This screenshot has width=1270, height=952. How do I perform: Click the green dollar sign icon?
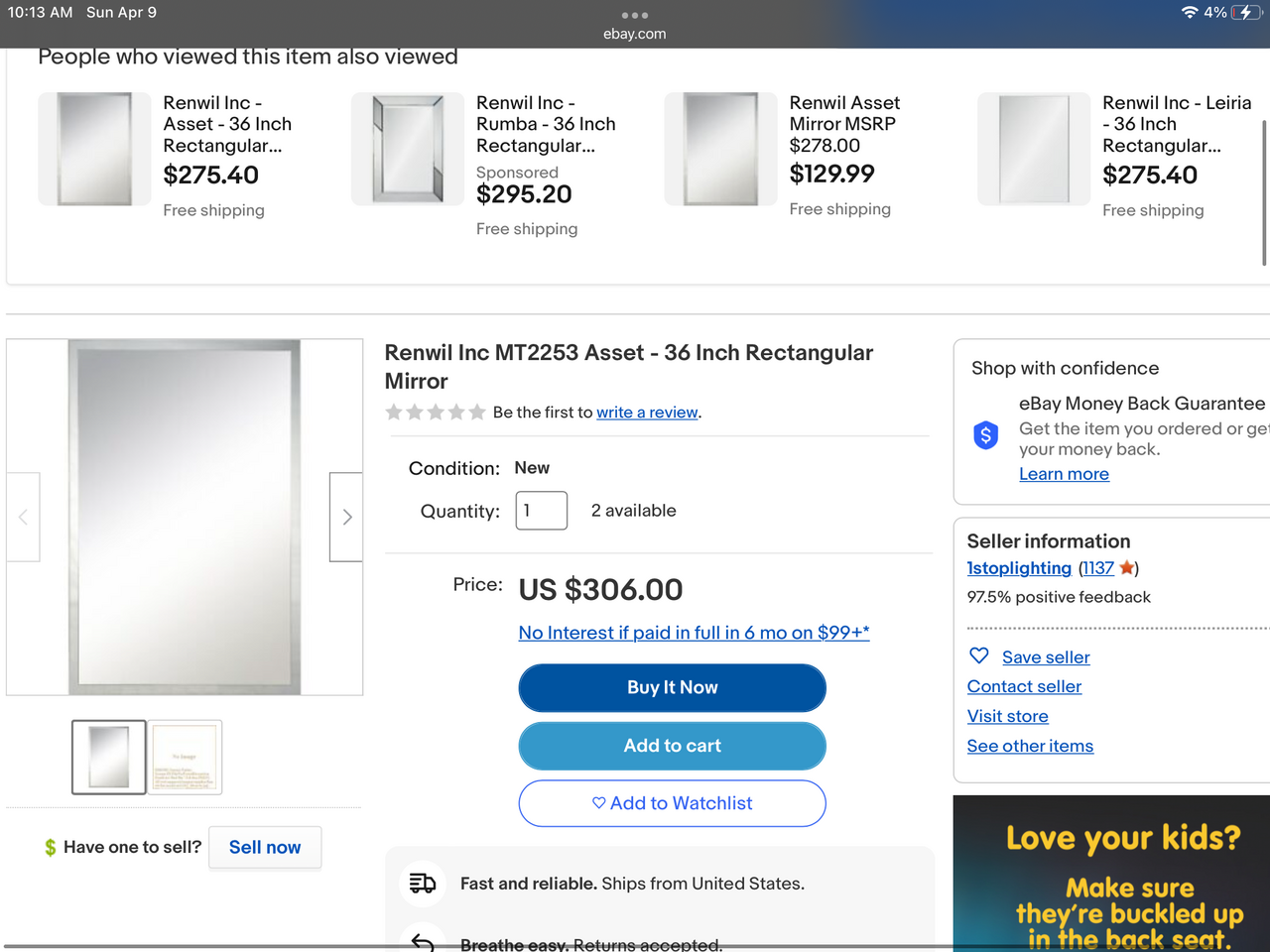(x=50, y=848)
